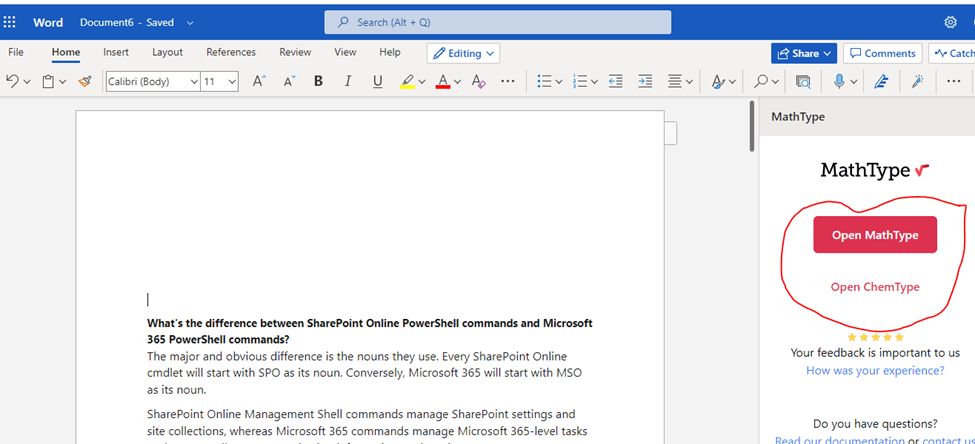
Task: Open the Help tab
Action: click(x=390, y=52)
